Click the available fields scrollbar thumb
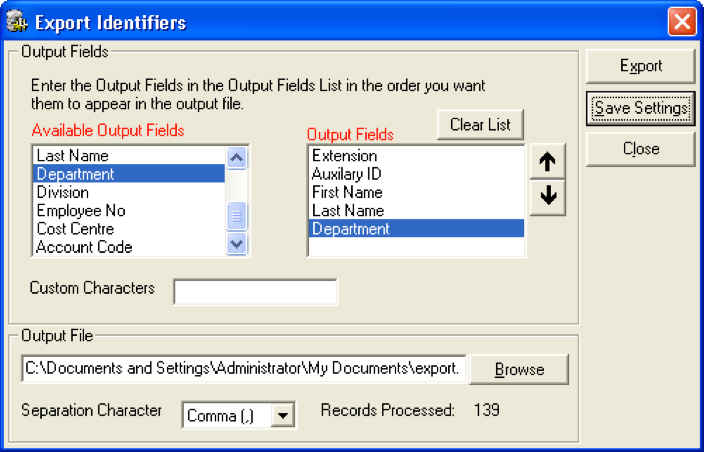This screenshot has height=452, width=704. pyautogui.click(x=237, y=216)
